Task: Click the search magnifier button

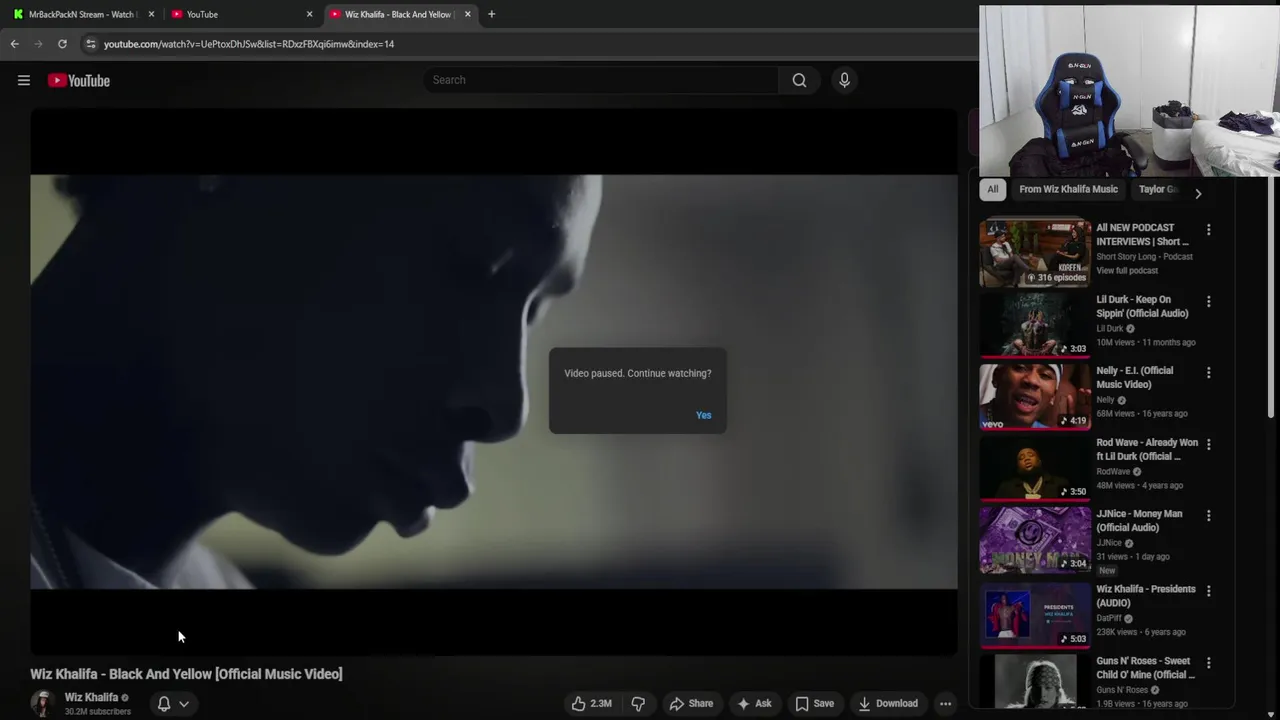Action: (799, 80)
